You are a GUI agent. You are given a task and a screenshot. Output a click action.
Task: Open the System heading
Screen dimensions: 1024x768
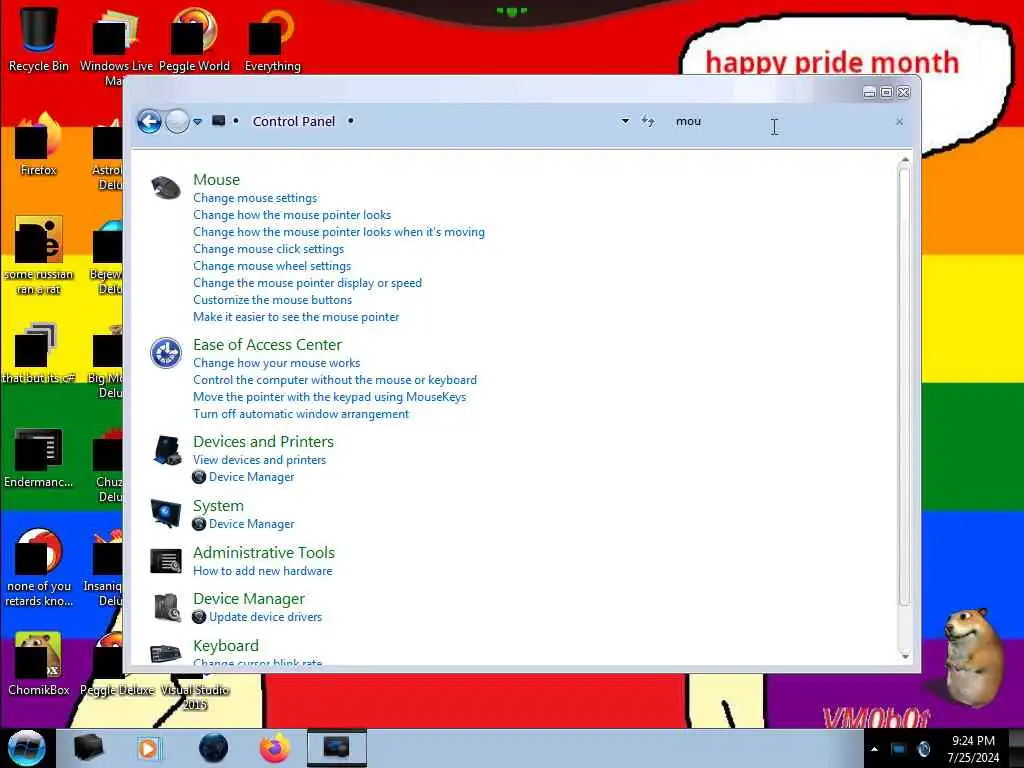[218, 506]
